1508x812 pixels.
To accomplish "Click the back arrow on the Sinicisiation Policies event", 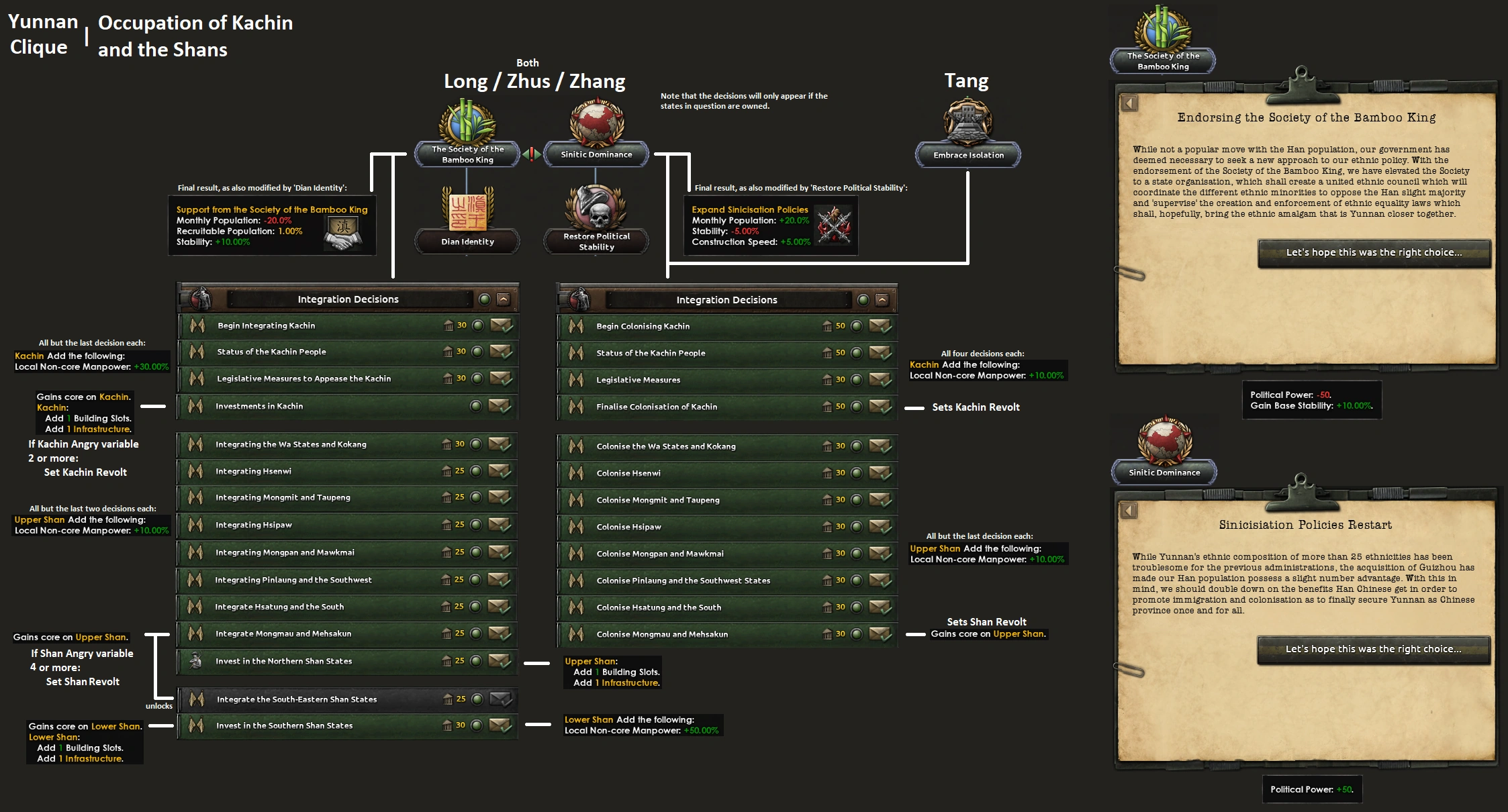I will [1129, 511].
